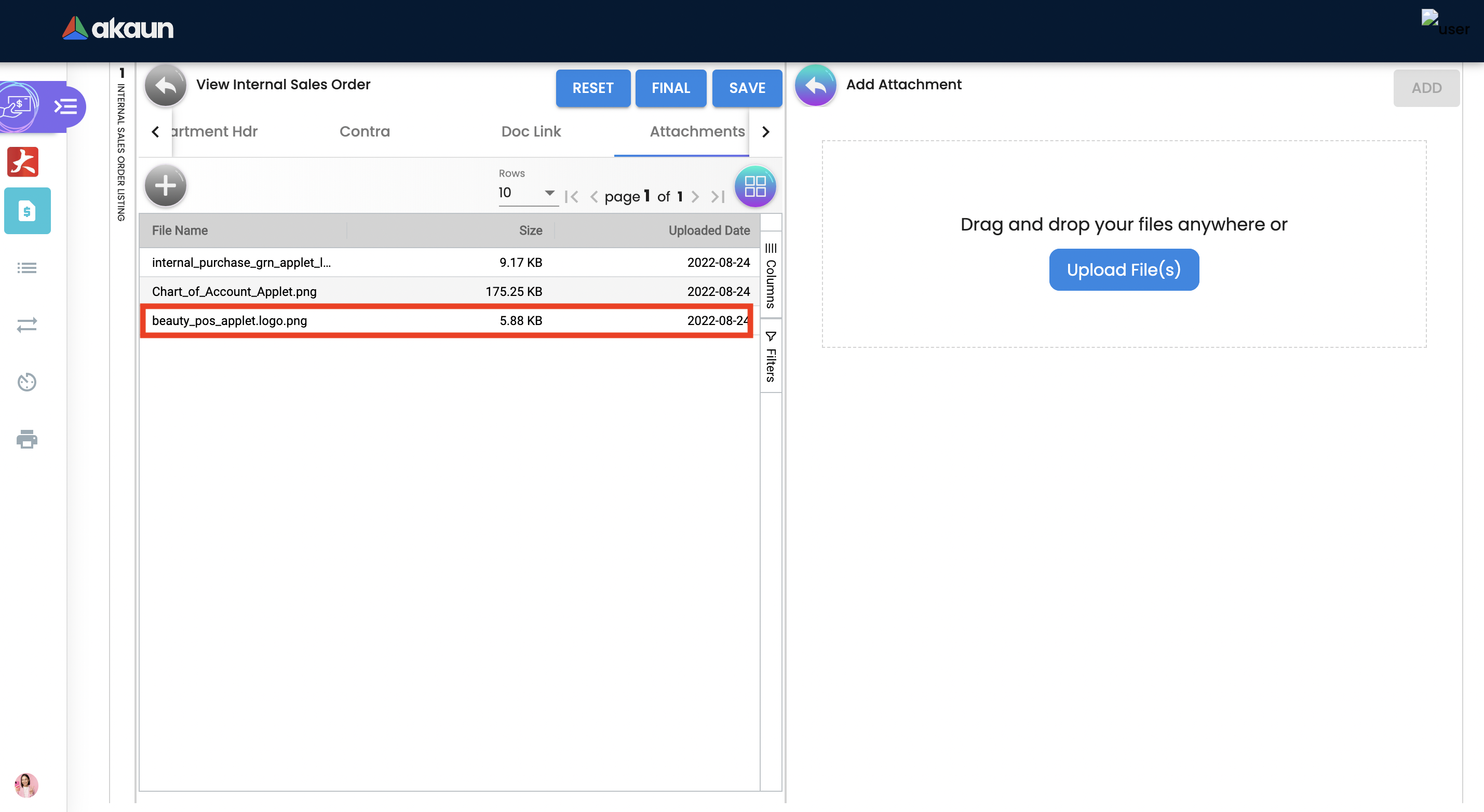Screen dimensions: 1484x812
Task: Click the plus icon to add attachment
Action: 165,186
